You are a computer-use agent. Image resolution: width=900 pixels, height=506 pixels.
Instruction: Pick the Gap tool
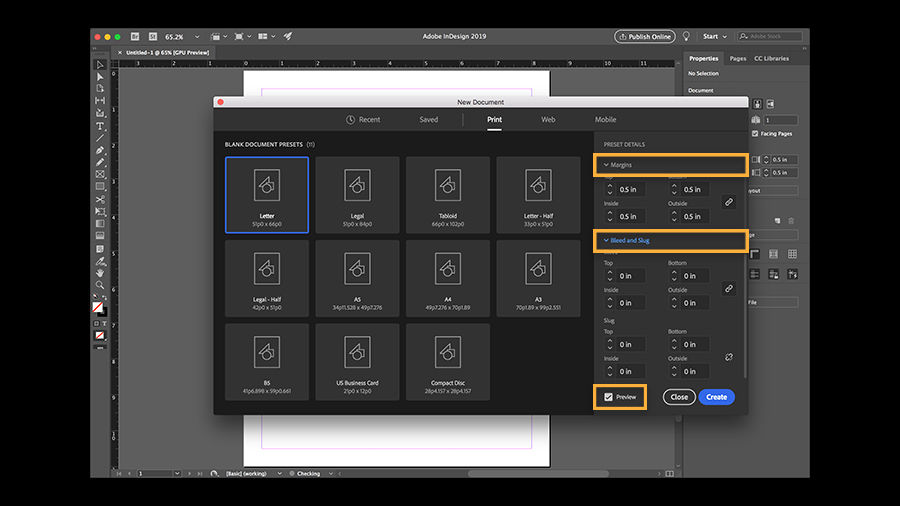click(x=100, y=101)
